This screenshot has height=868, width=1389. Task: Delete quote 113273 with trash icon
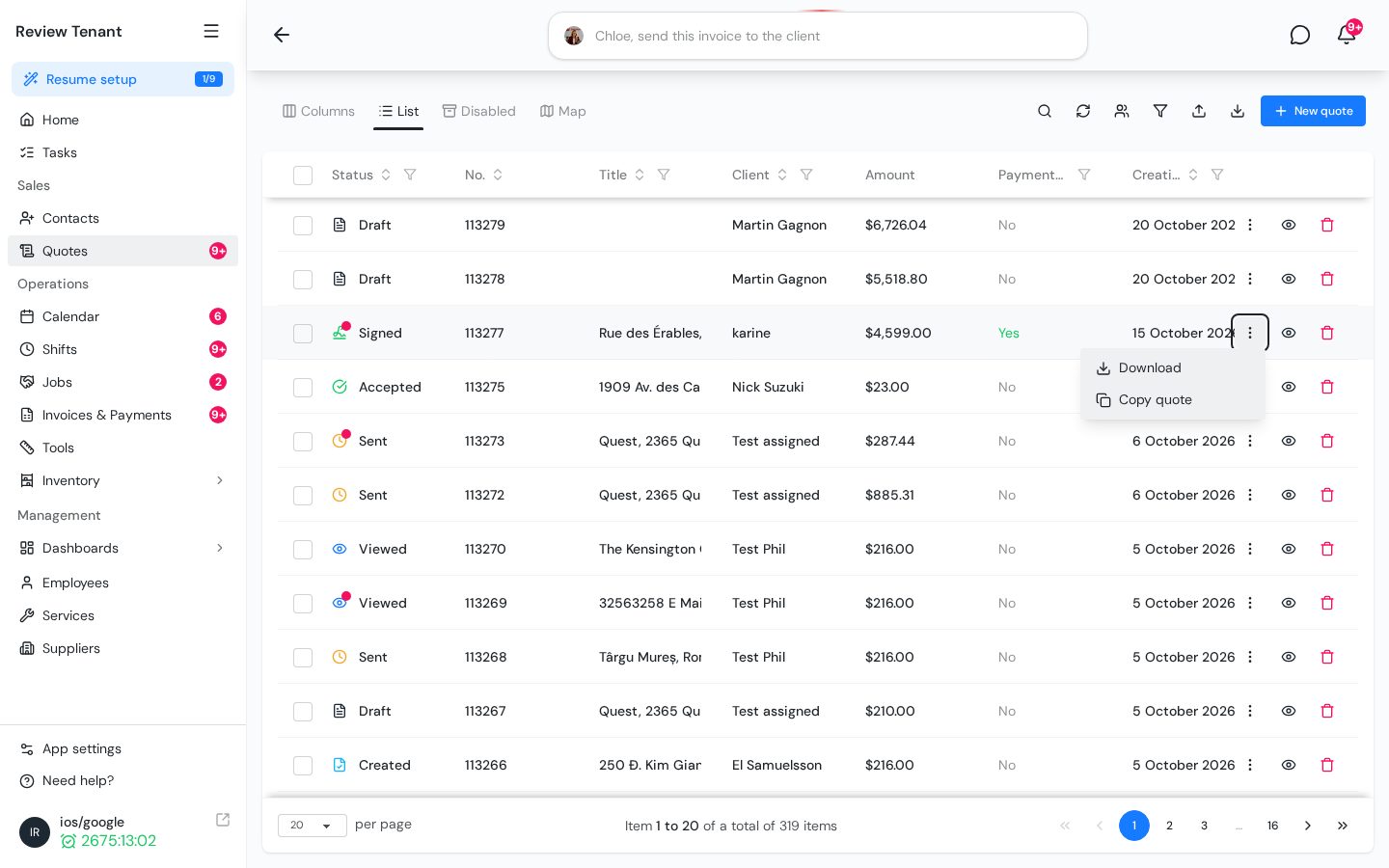click(x=1327, y=441)
